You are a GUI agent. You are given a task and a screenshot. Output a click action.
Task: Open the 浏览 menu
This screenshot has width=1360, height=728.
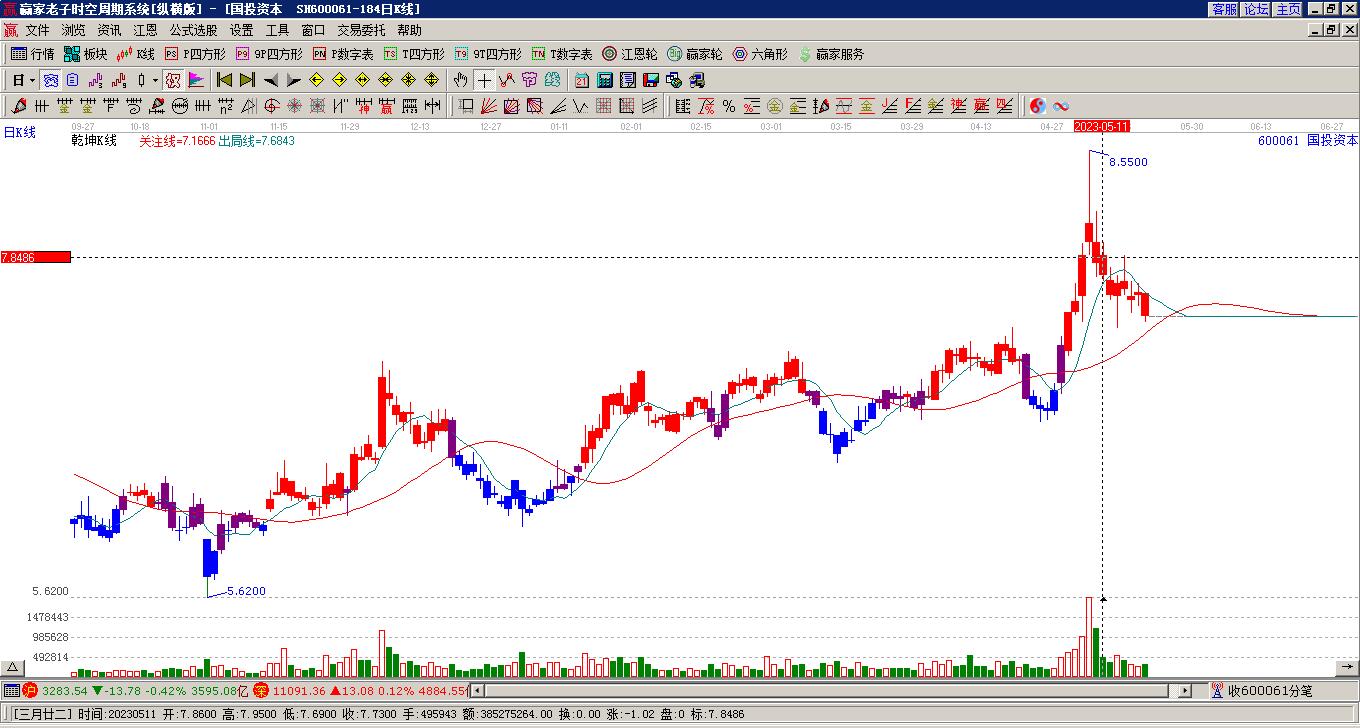click(73, 31)
